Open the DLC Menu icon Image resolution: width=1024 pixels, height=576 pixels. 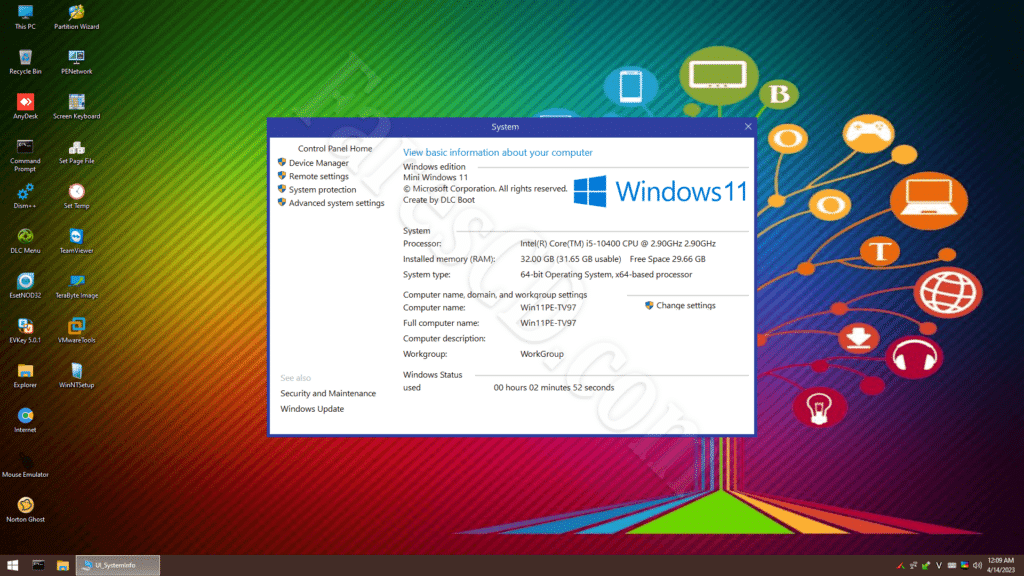pyautogui.click(x=25, y=240)
